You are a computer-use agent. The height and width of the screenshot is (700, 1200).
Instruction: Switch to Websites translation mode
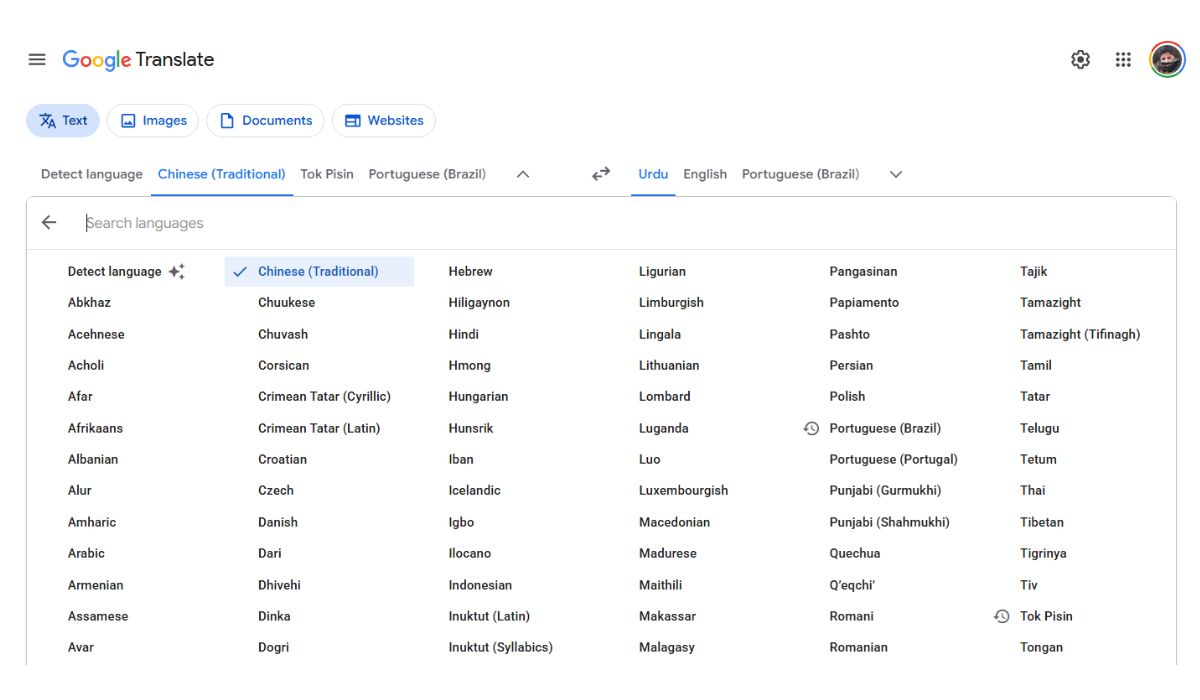point(384,120)
